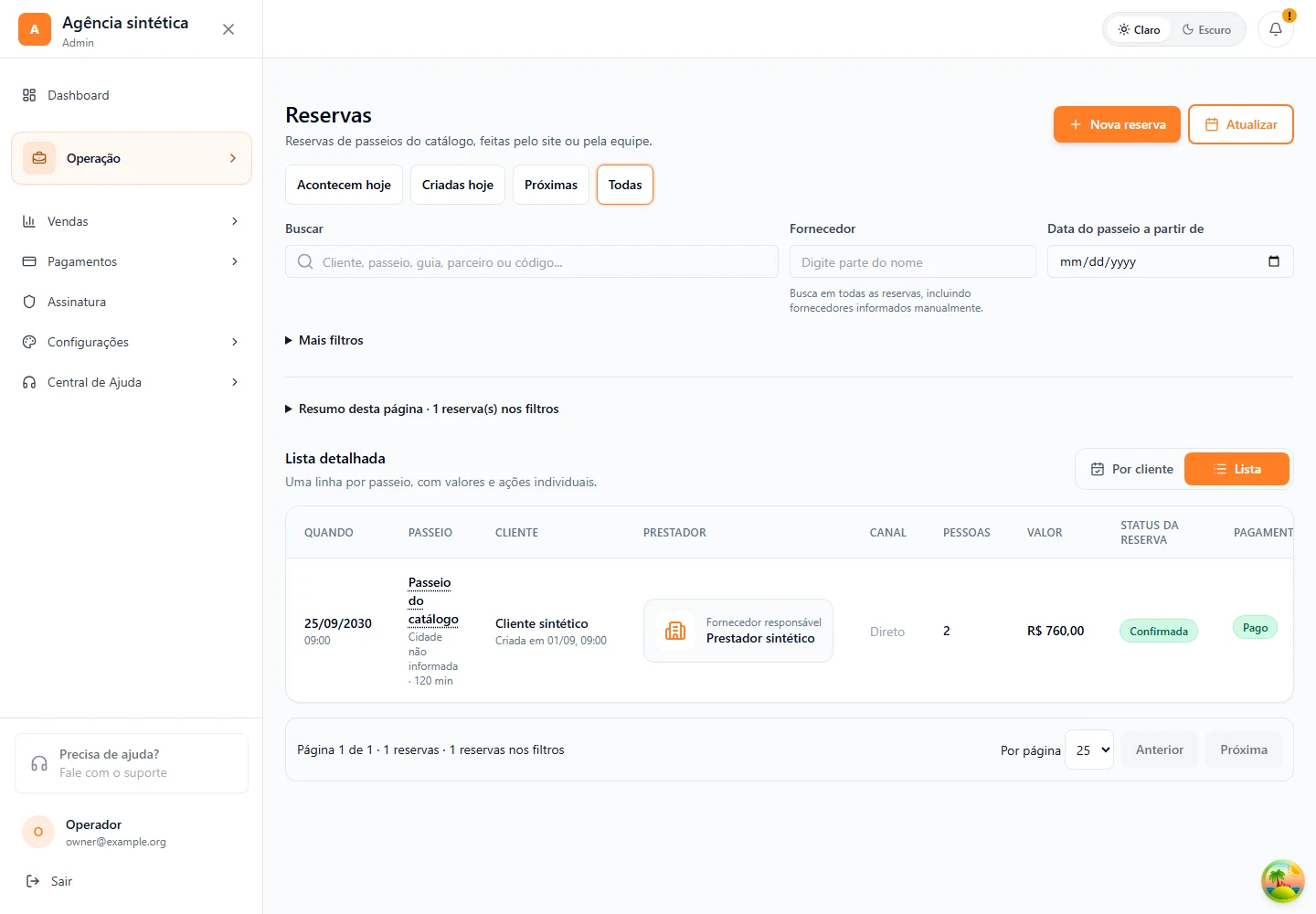The image size is (1316, 914).
Task: Expand the Configurações submenu chevron
Action: (235, 342)
